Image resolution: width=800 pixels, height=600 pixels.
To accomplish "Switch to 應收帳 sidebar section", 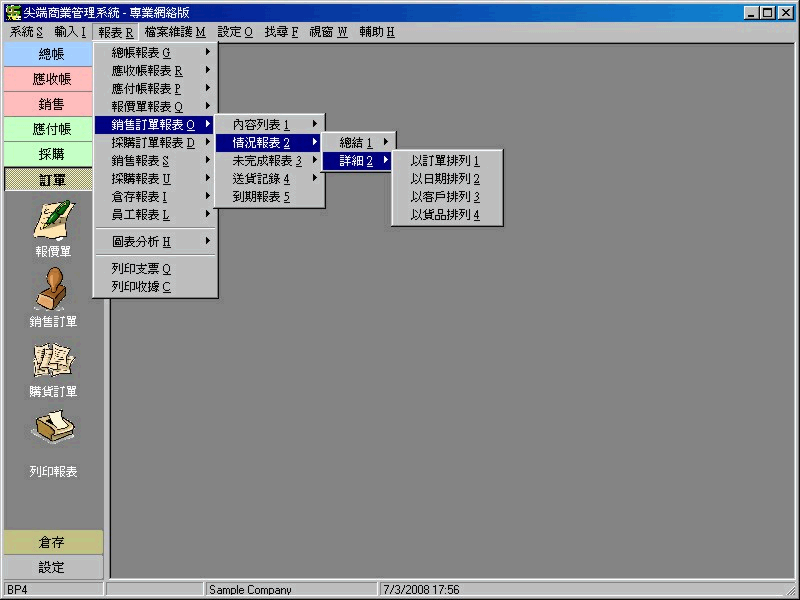I will (52, 79).
